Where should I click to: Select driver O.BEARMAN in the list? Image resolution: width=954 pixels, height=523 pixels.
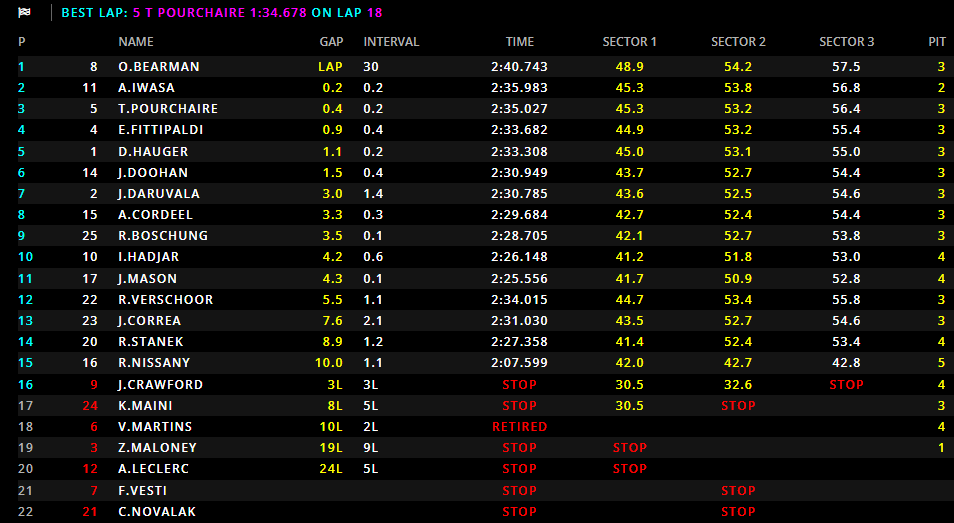(158, 67)
